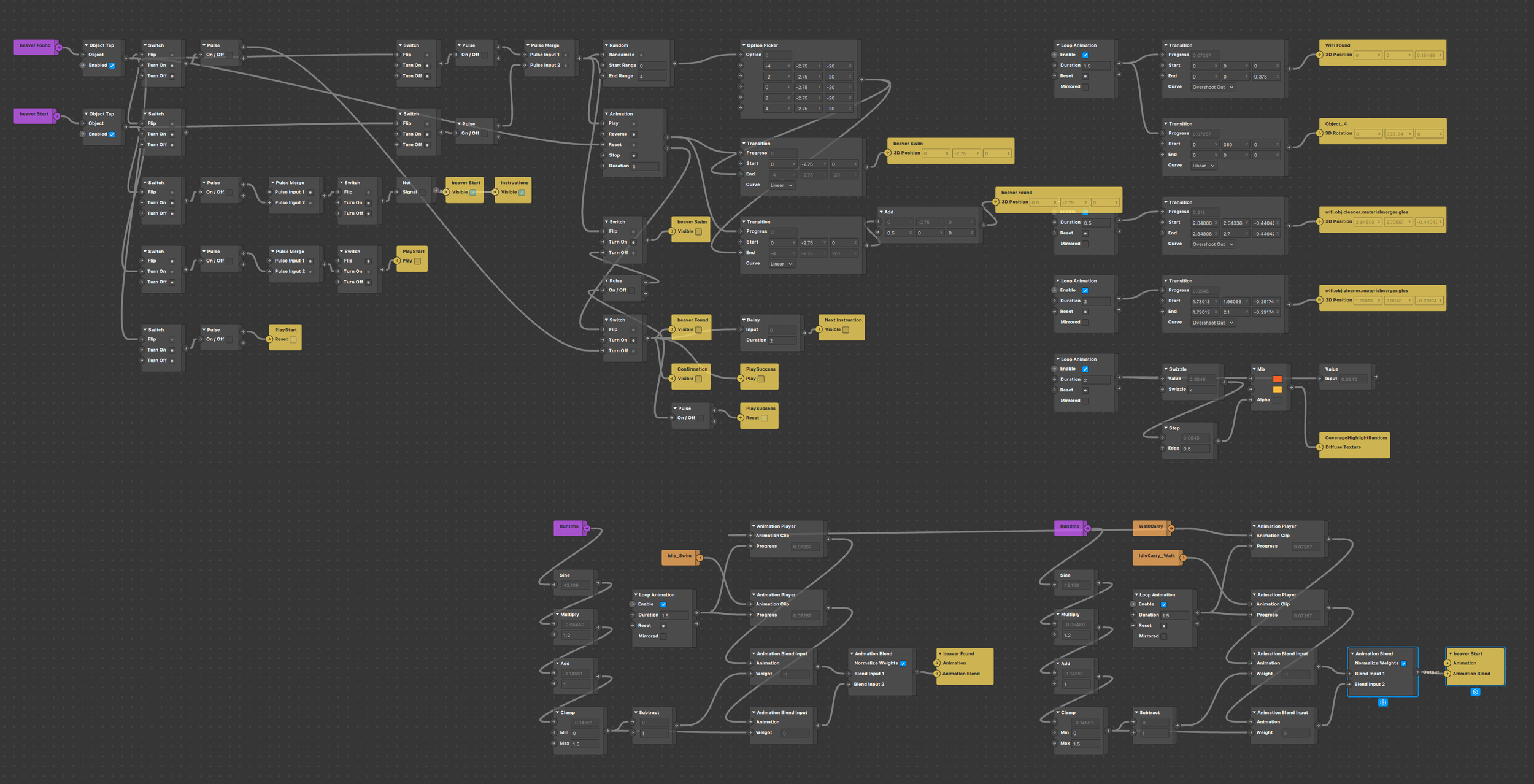
Task: Click output port of WalkCarry patch
Action: (x=1171, y=528)
